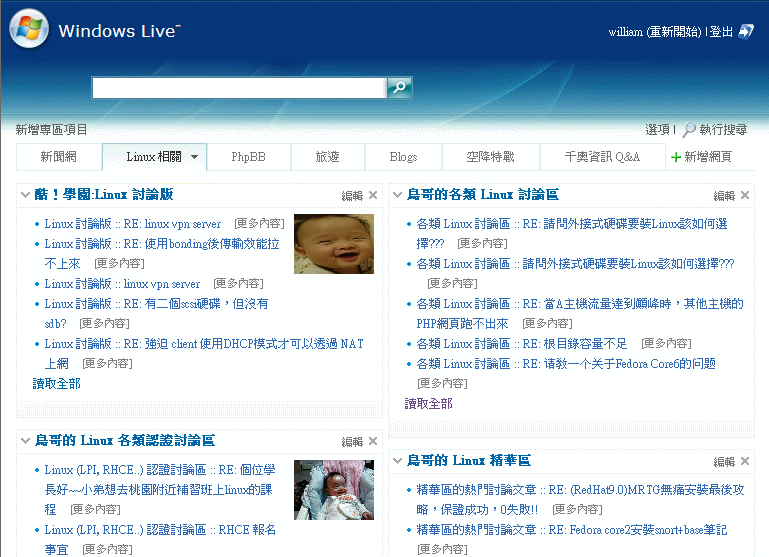Open post RE: 強迫 client 使用DHCP模式
This screenshot has width=769, height=557.
[x=204, y=353]
